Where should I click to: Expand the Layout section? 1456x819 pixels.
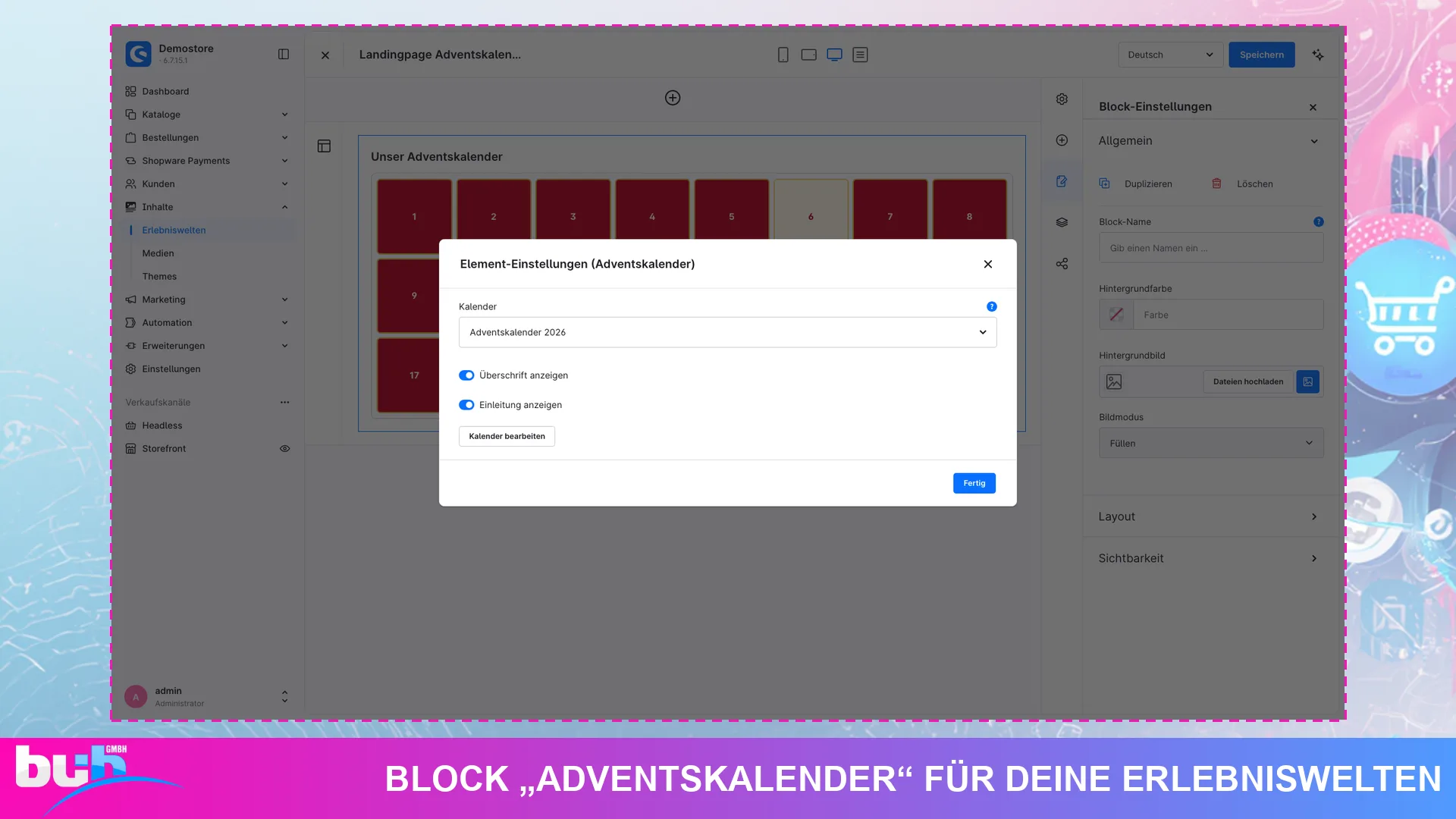(x=1211, y=516)
